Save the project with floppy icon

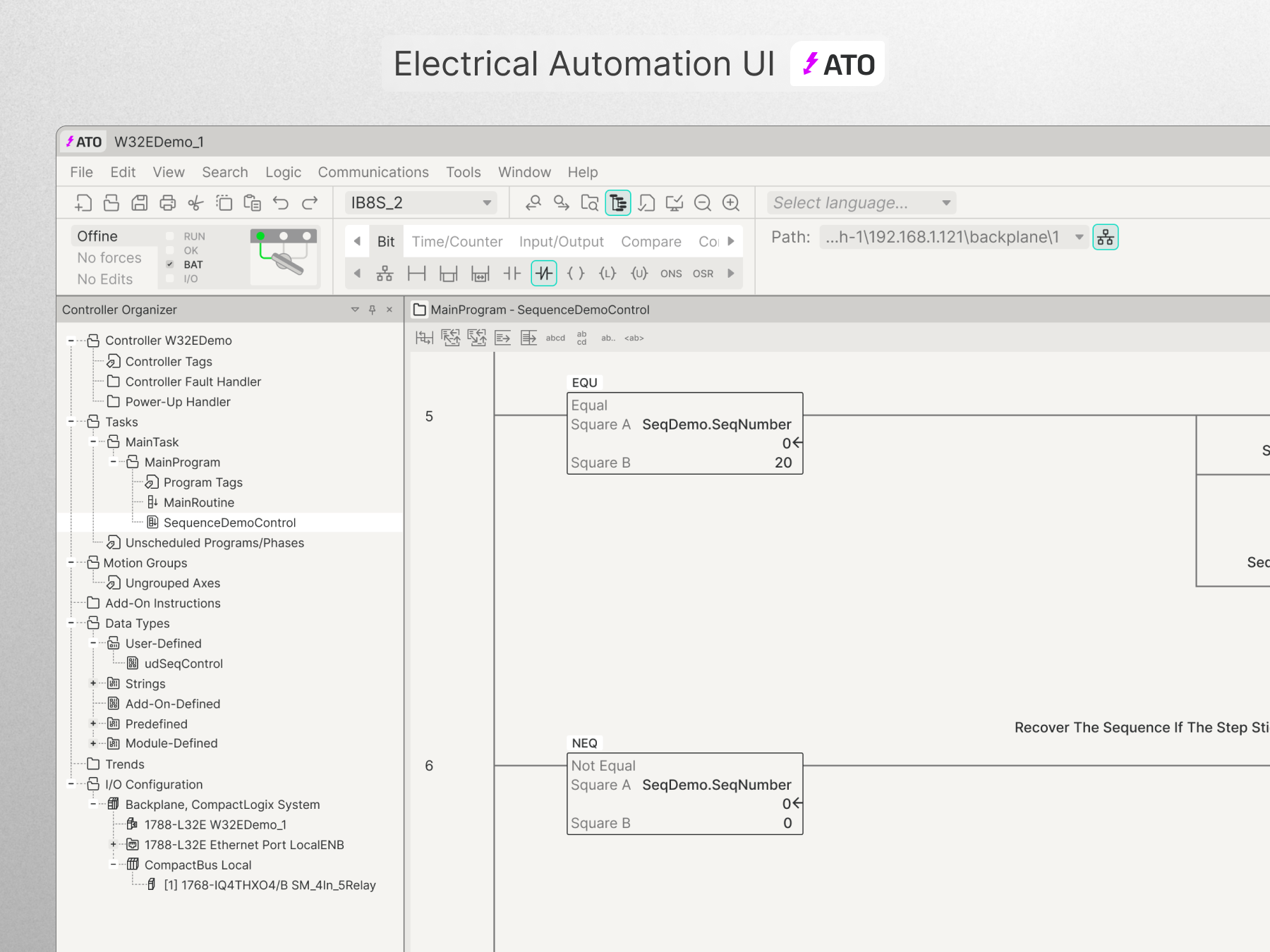[x=140, y=203]
